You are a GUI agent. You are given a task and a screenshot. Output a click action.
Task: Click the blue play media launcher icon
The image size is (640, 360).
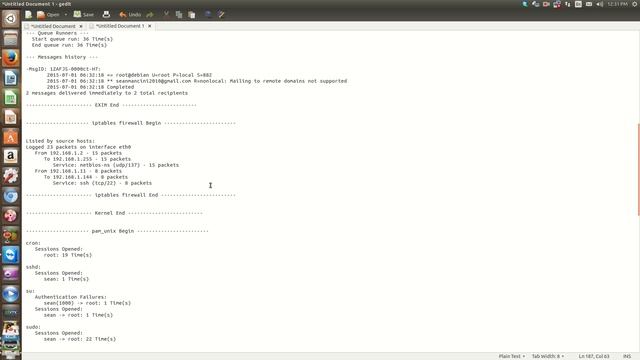pos(11,294)
